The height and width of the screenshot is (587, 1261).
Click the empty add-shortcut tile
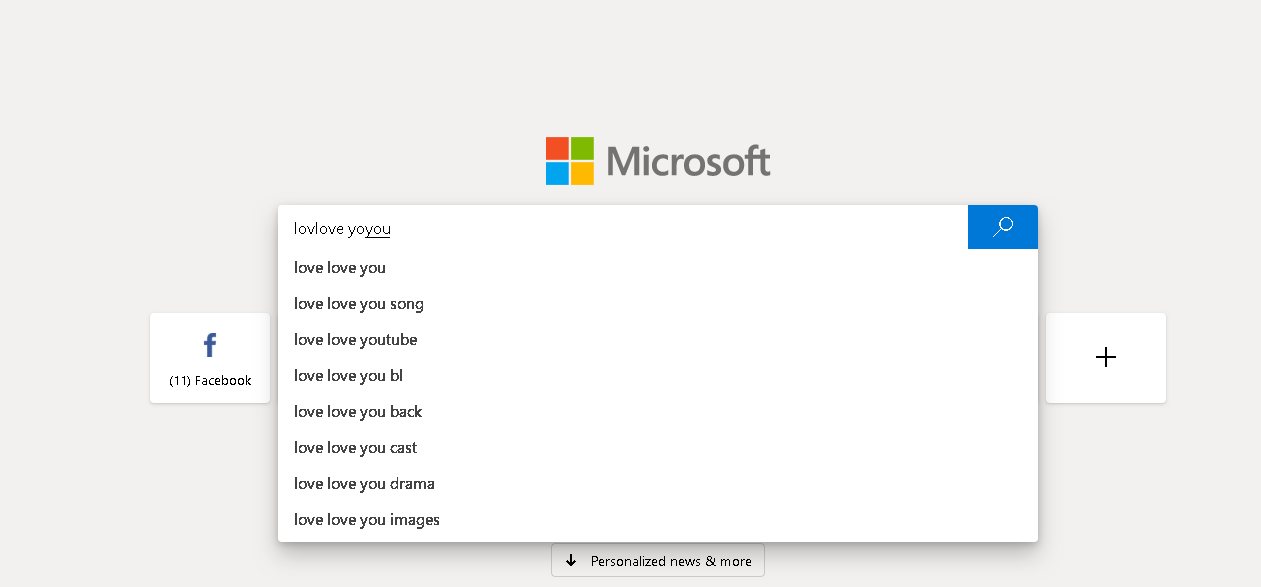click(x=1105, y=357)
